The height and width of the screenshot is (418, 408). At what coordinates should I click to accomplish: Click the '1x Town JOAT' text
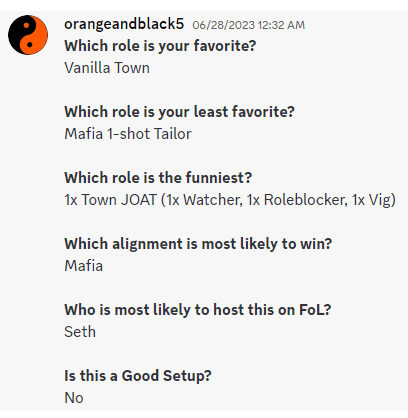coord(110,200)
